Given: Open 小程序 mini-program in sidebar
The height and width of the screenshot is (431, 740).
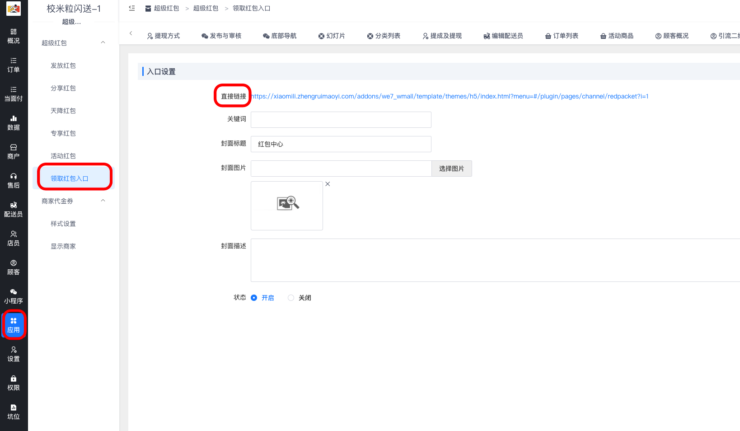Looking at the screenshot, I should tap(13, 295).
